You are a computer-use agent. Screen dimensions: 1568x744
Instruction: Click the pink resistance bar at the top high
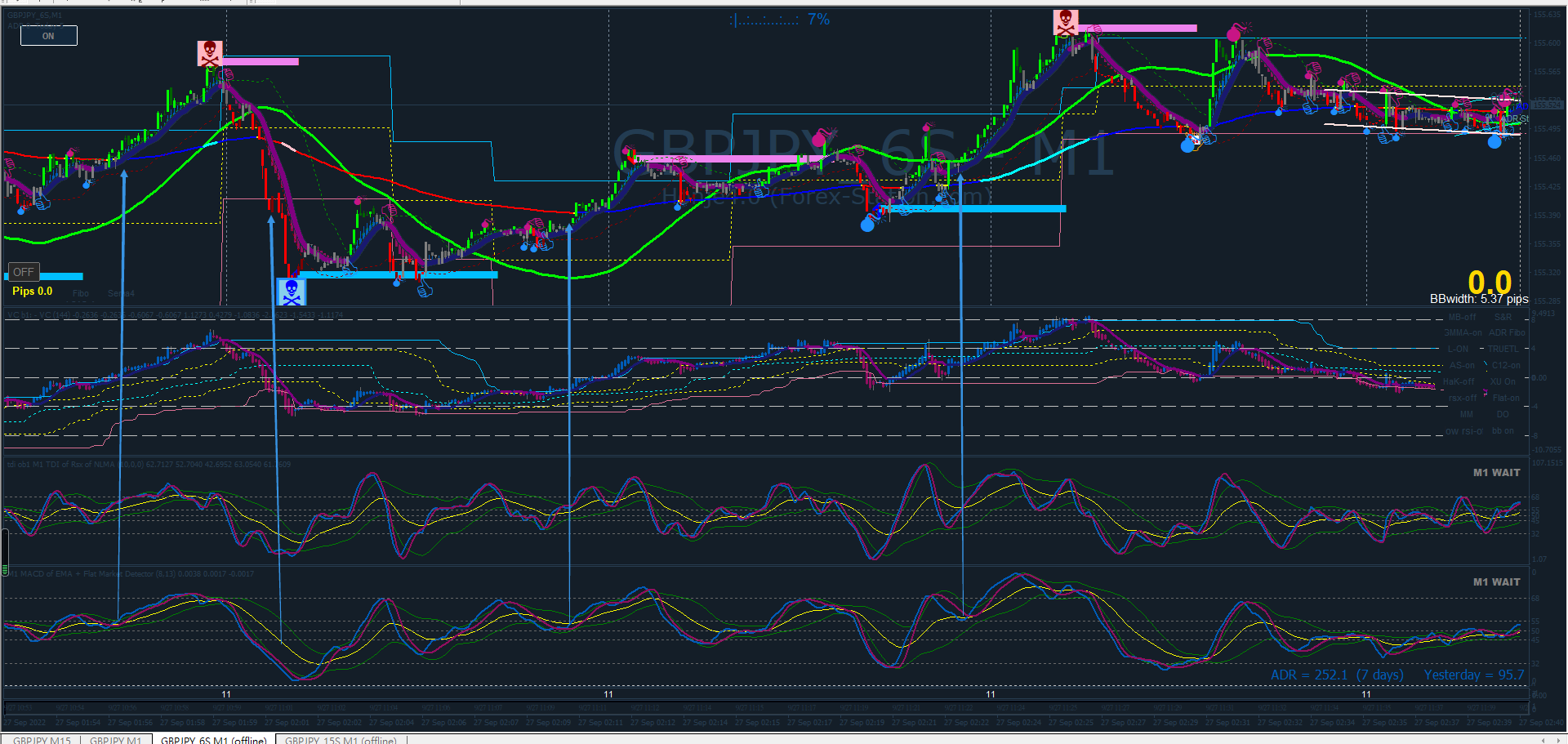1138,28
